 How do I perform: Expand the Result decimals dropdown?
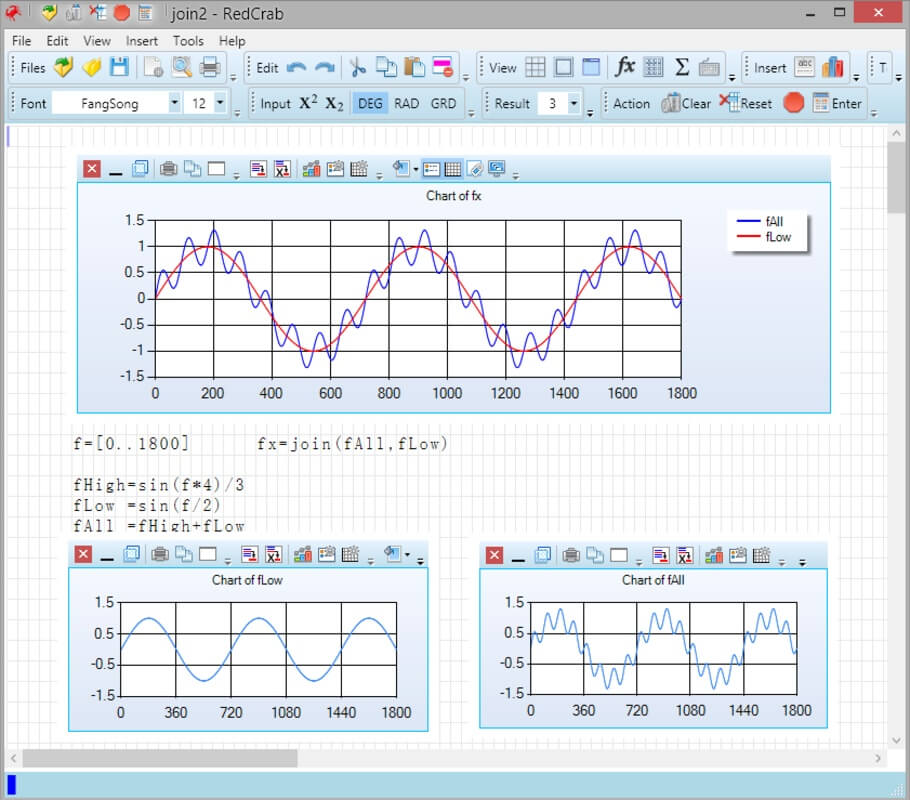click(574, 103)
